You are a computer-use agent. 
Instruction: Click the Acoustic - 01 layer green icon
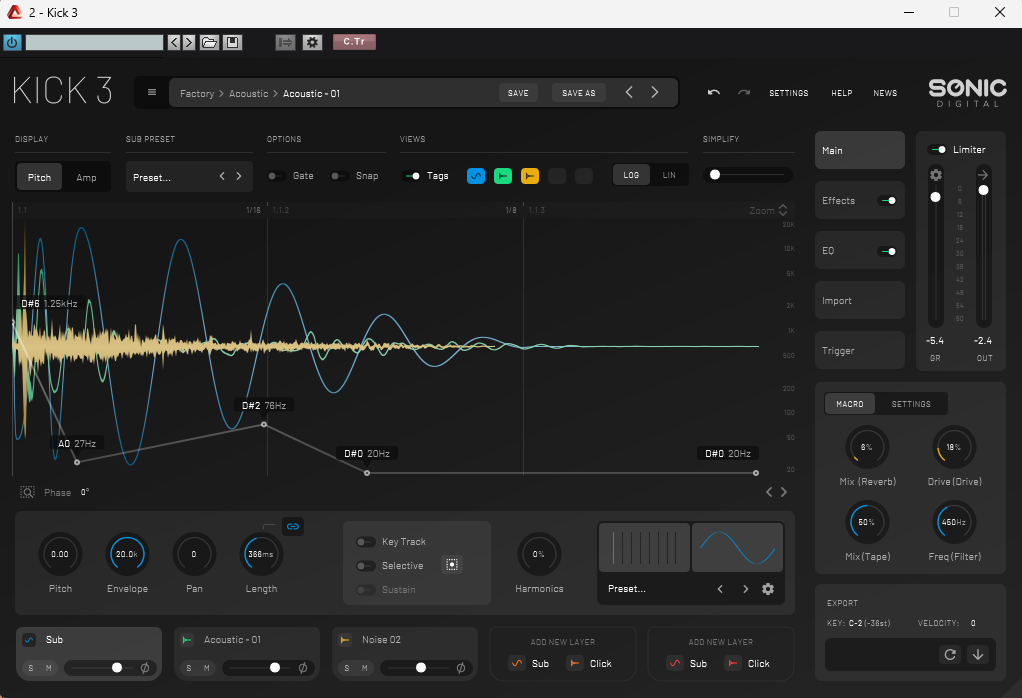[x=187, y=640]
